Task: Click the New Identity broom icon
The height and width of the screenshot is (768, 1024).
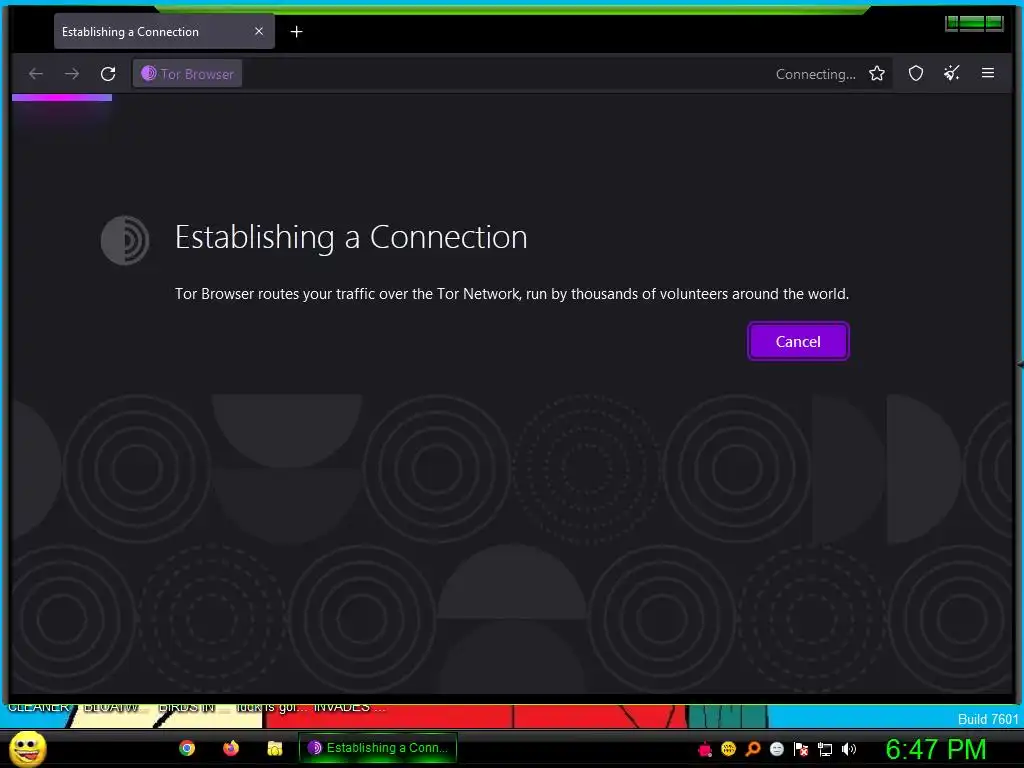Action: pyautogui.click(x=952, y=73)
